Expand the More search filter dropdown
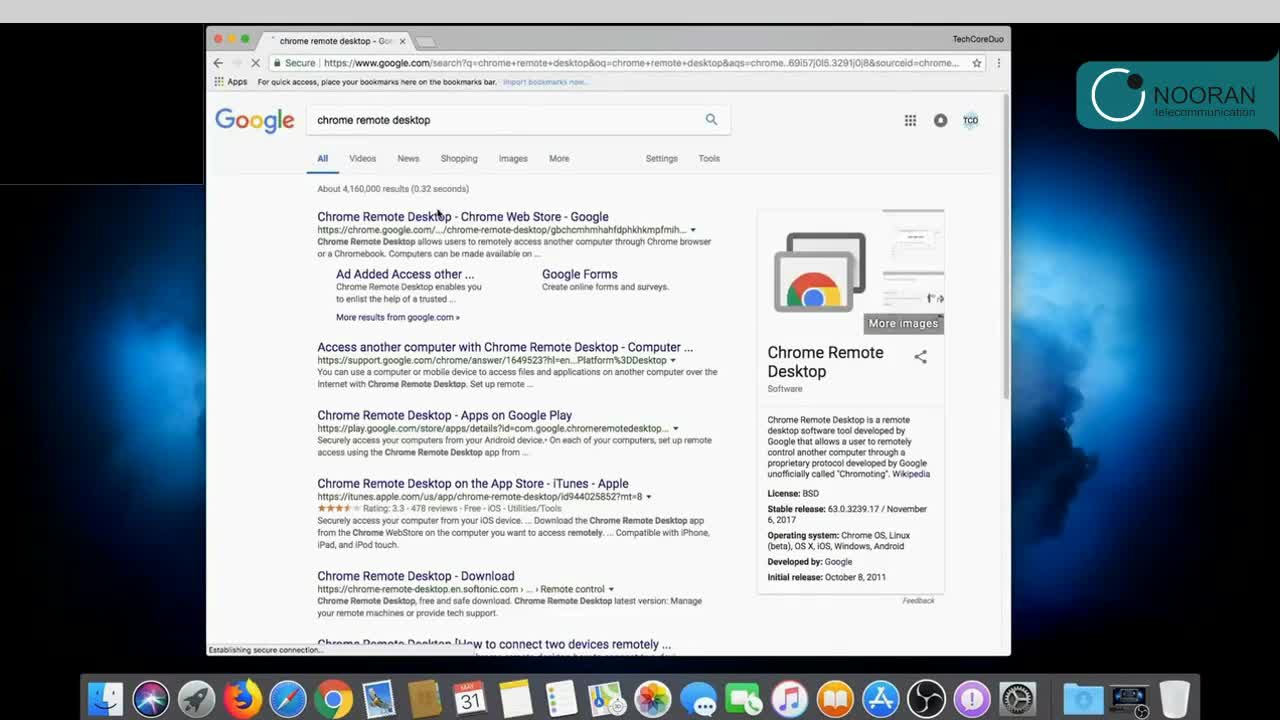 (558, 158)
